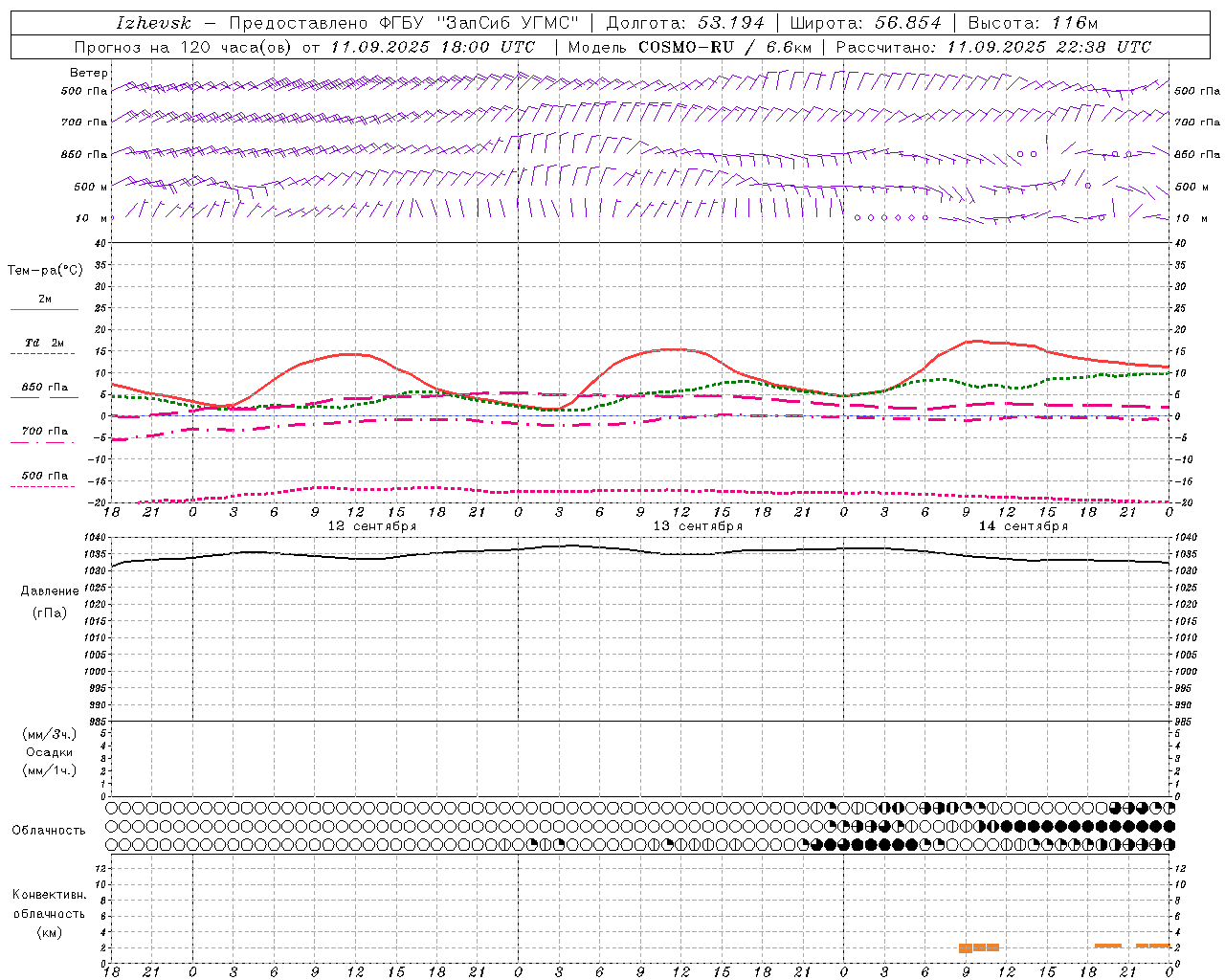Select the Высота: 116м header entry
Screen dimensions: 1225x980
pos(1033,23)
